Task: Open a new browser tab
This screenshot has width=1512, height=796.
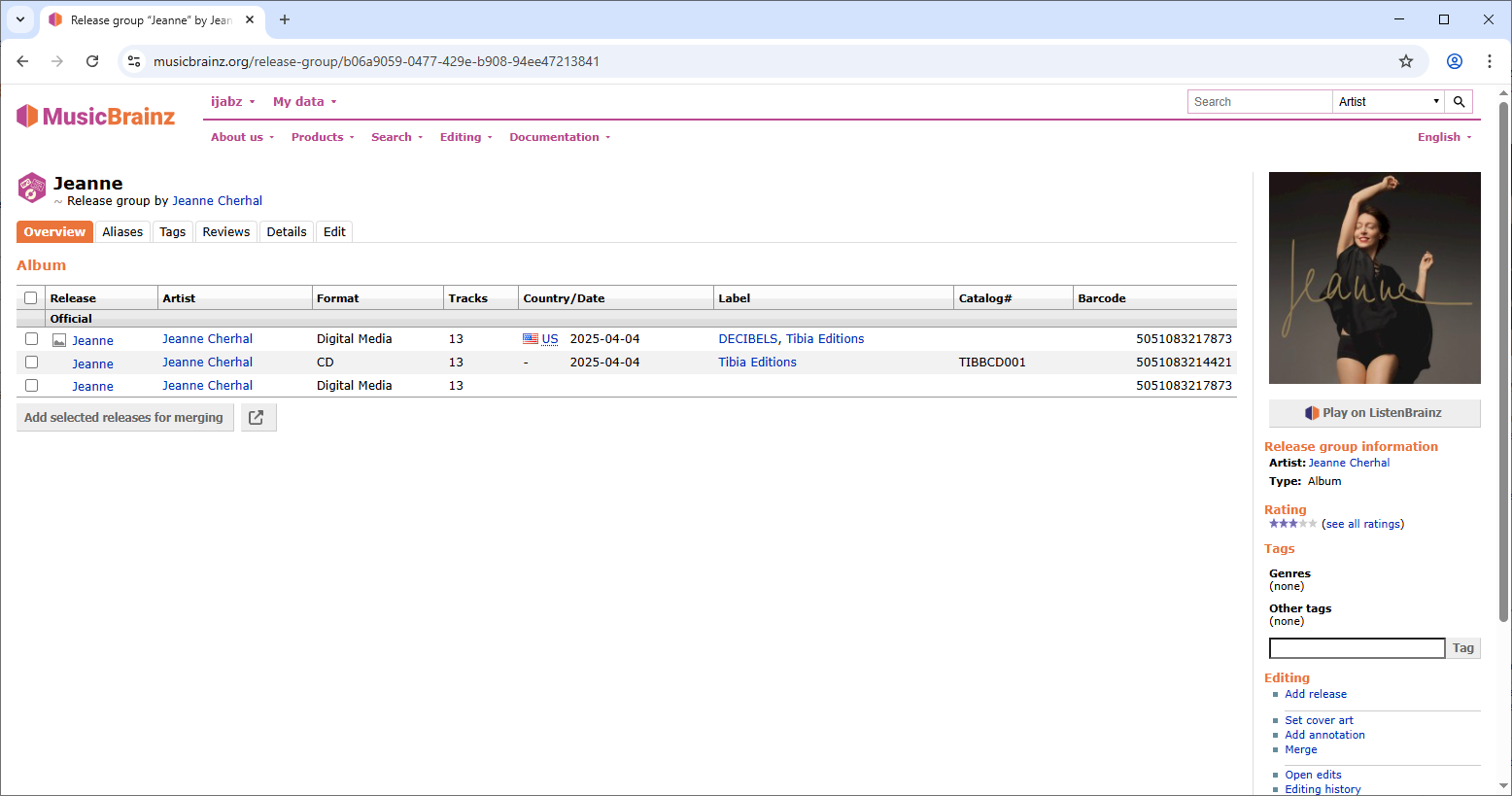Action: tap(285, 19)
